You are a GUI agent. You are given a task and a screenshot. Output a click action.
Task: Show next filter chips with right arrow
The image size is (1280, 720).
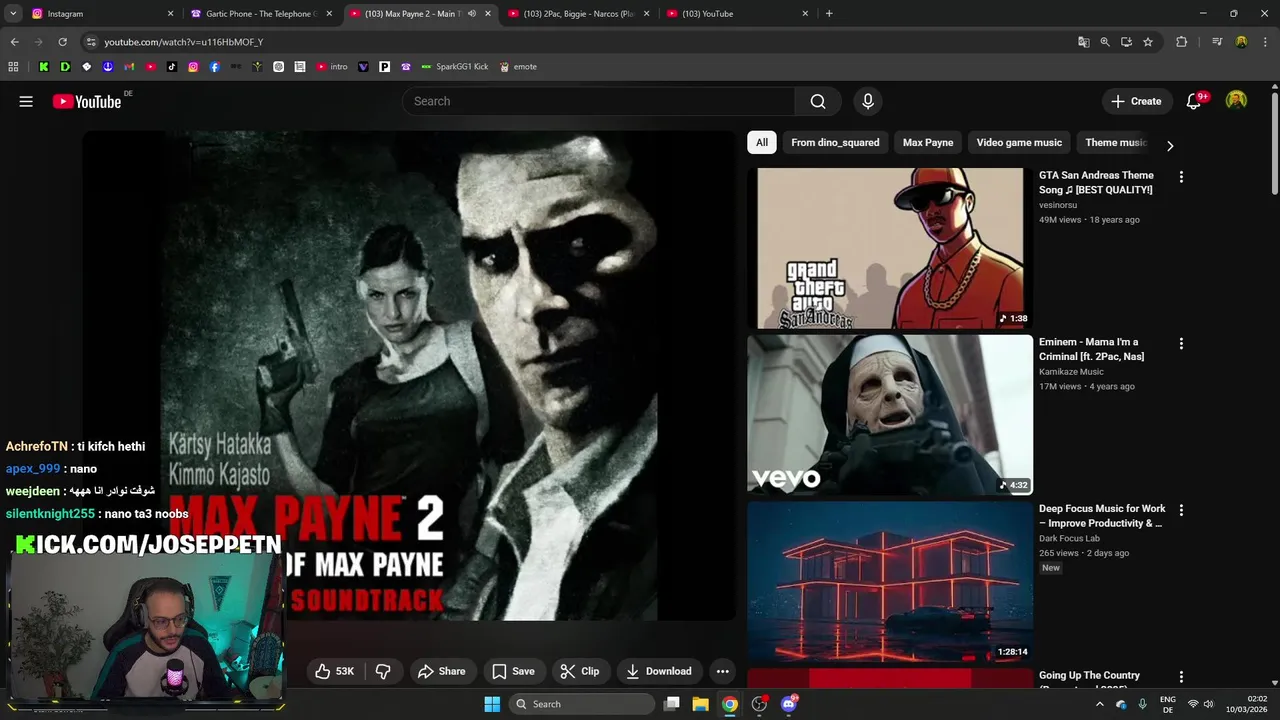coord(1170,146)
